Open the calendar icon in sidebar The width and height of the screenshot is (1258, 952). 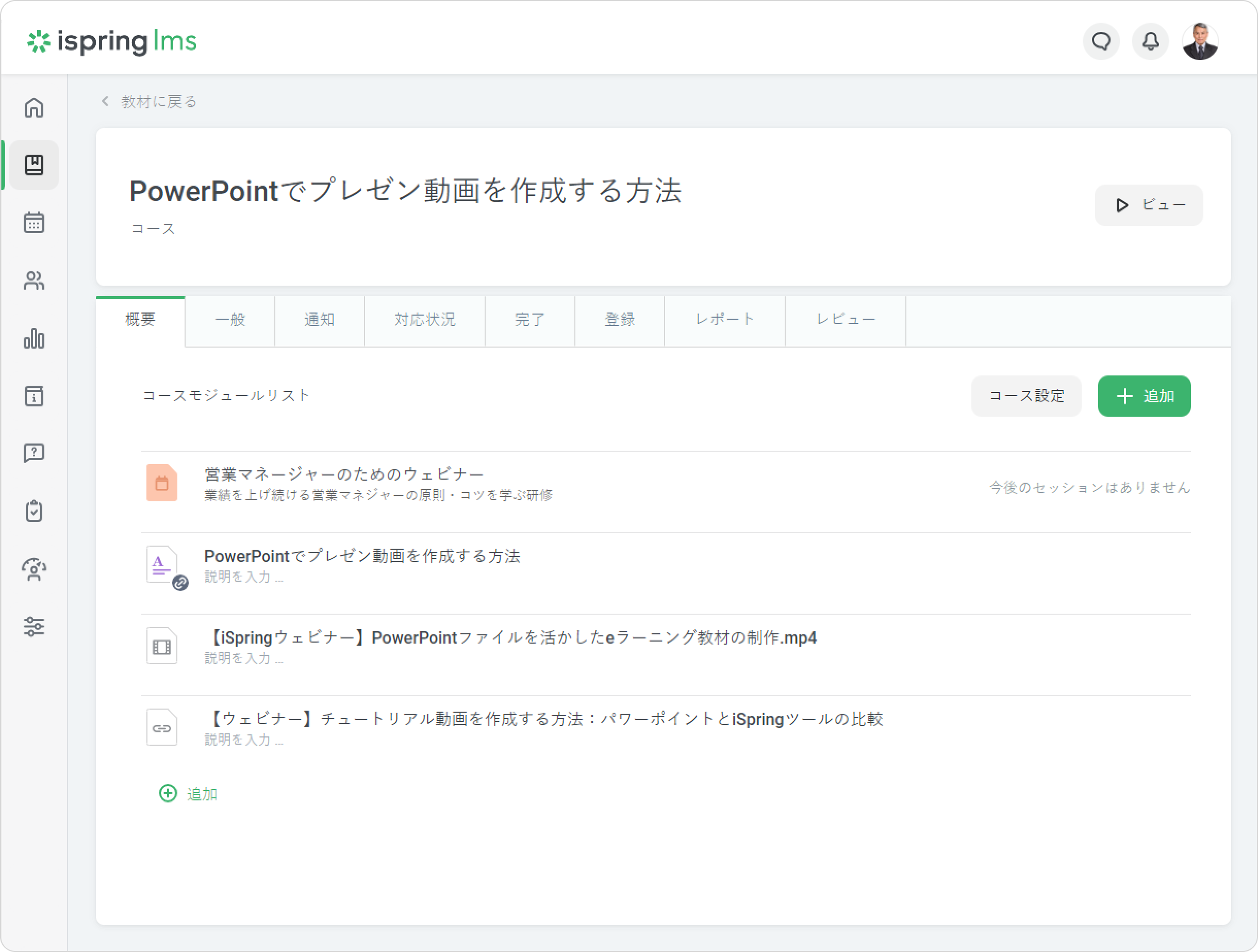point(34,222)
